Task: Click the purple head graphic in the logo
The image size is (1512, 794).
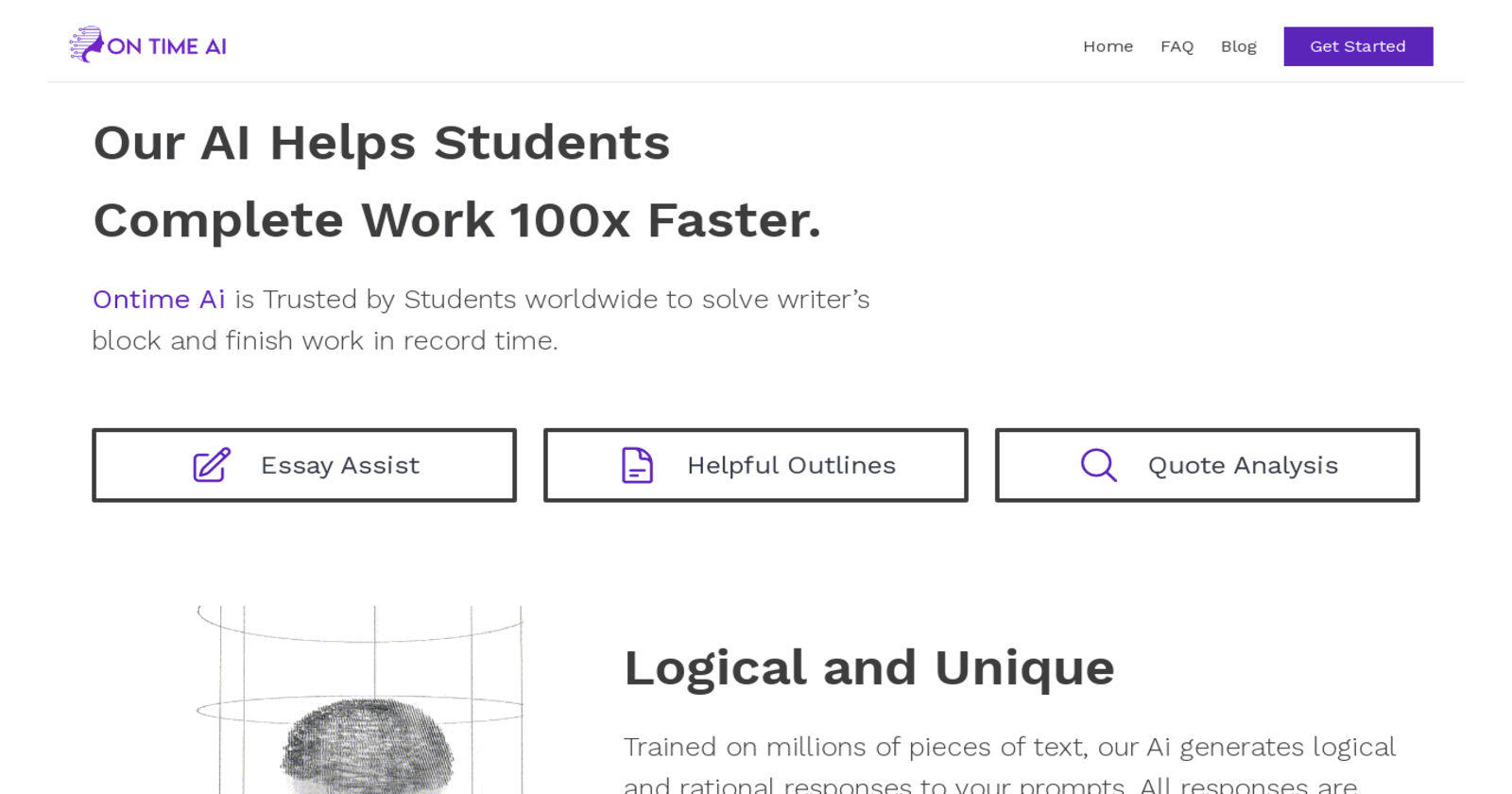Action: [85, 43]
